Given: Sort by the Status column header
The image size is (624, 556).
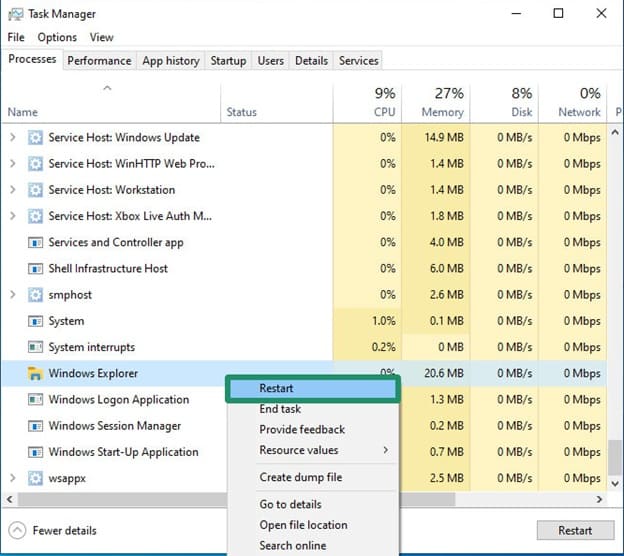Looking at the screenshot, I should [277, 103].
